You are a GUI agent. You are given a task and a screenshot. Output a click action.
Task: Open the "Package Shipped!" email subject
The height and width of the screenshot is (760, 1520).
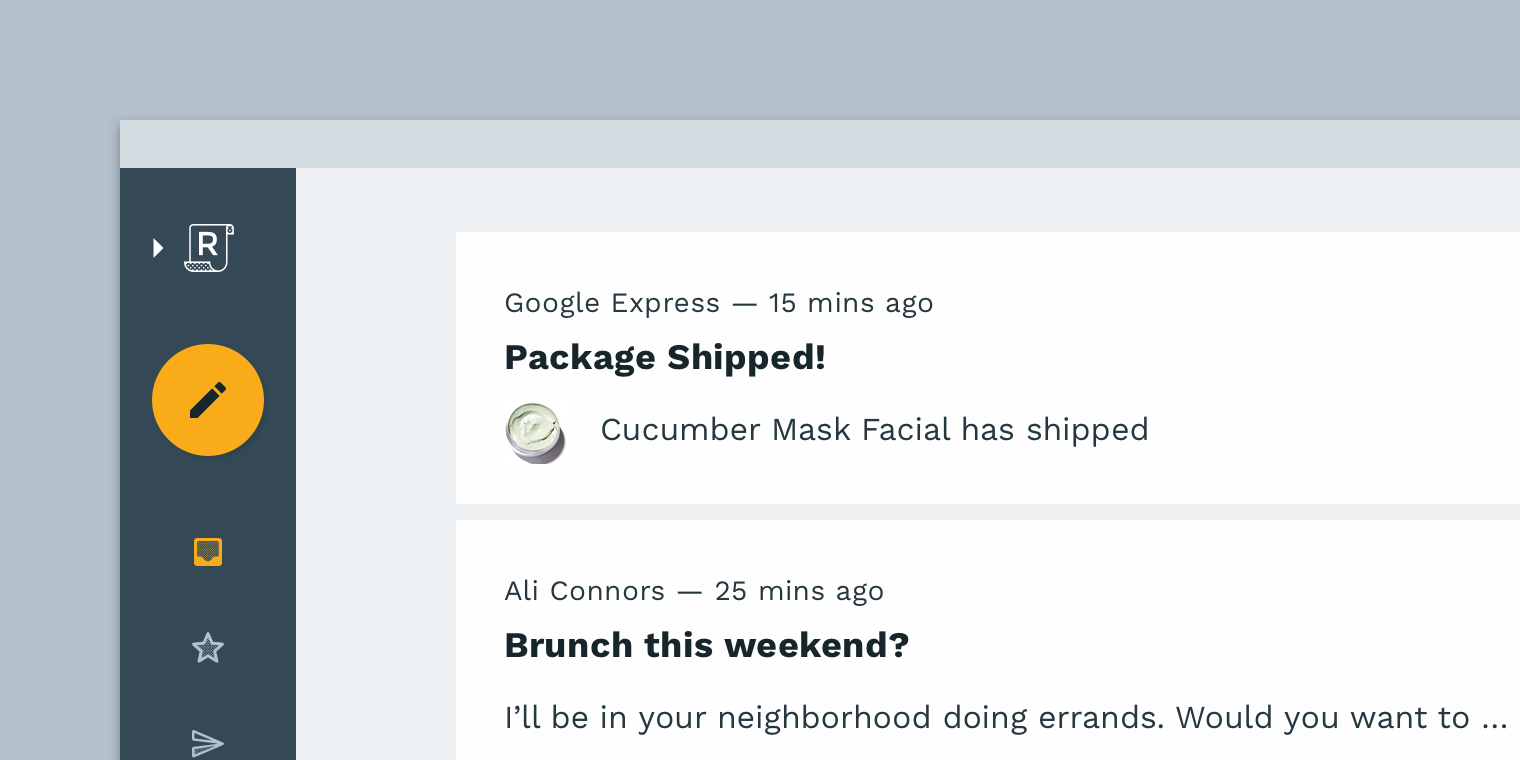(665, 358)
